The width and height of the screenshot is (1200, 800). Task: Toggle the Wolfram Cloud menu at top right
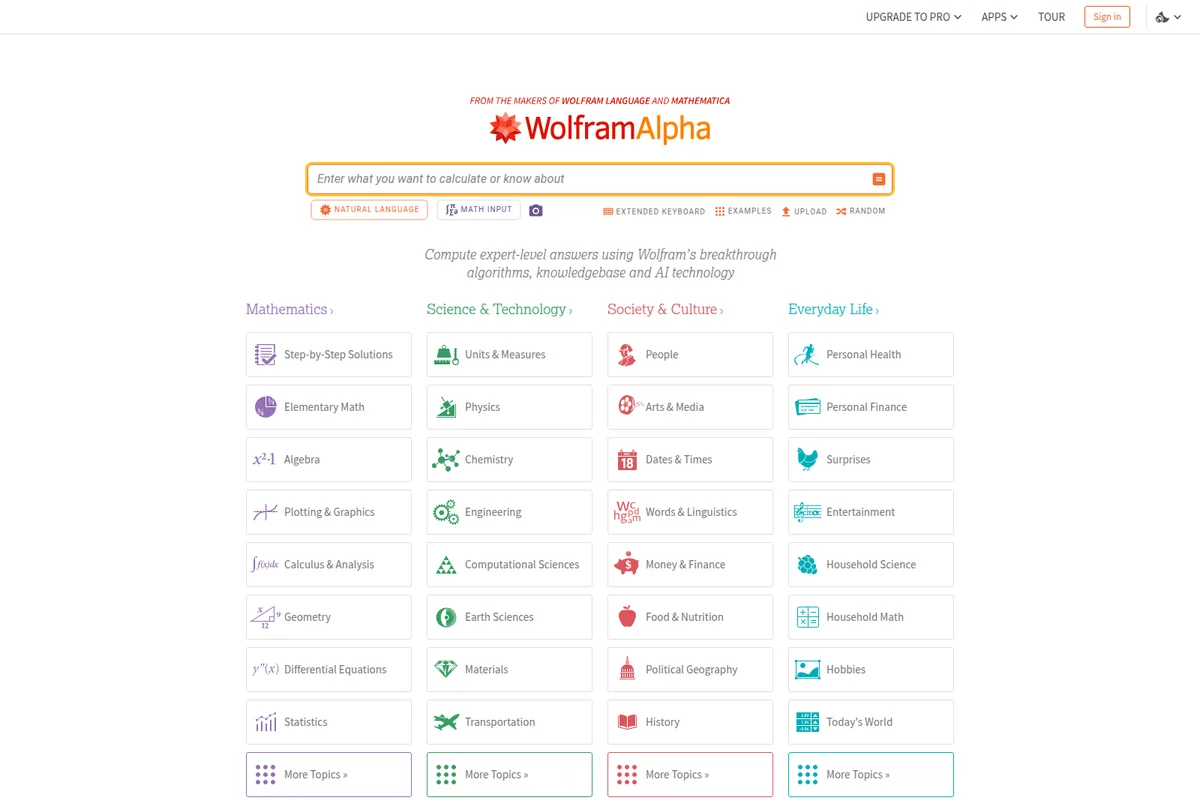[x=1167, y=16]
